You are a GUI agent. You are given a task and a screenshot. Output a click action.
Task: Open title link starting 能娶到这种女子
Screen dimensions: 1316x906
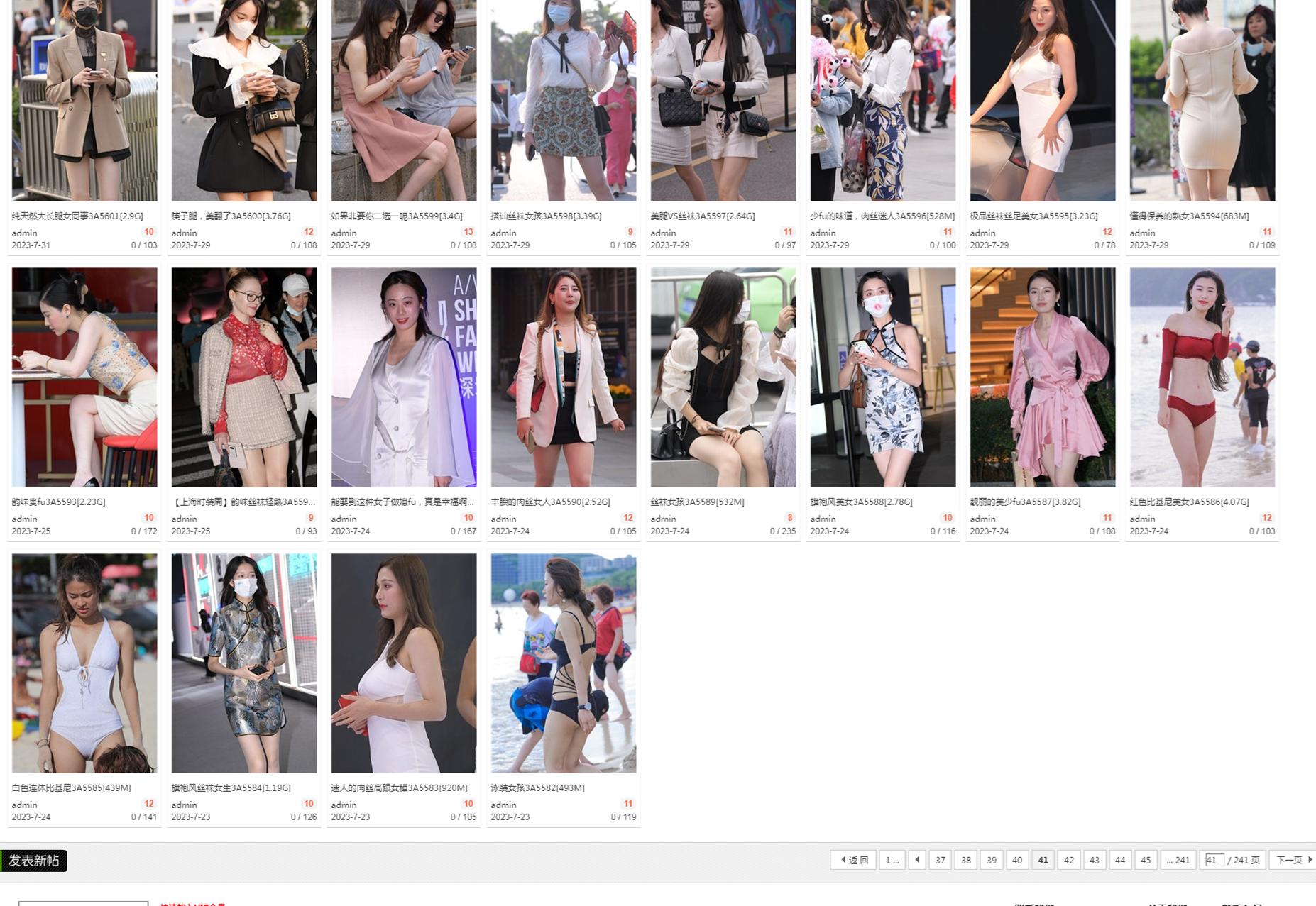(x=402, y=502)
